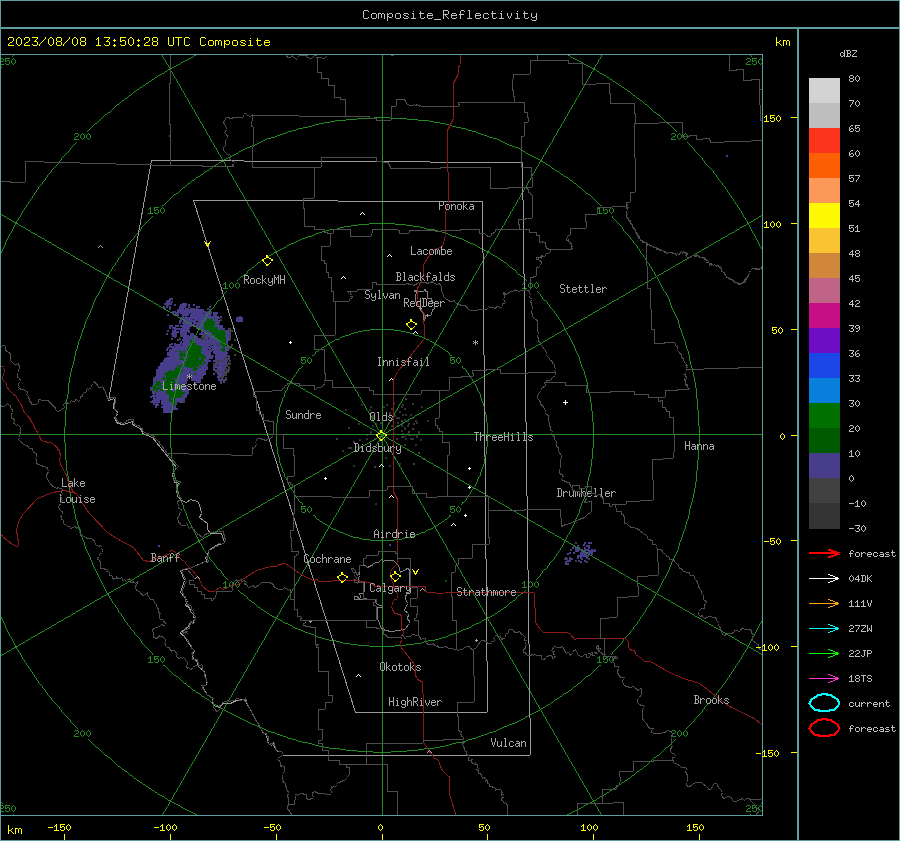Click the red forecast arrow in the legend
The width and height of the screenshot is (900, 841).
pyautogui.click(x=824, y=553)
